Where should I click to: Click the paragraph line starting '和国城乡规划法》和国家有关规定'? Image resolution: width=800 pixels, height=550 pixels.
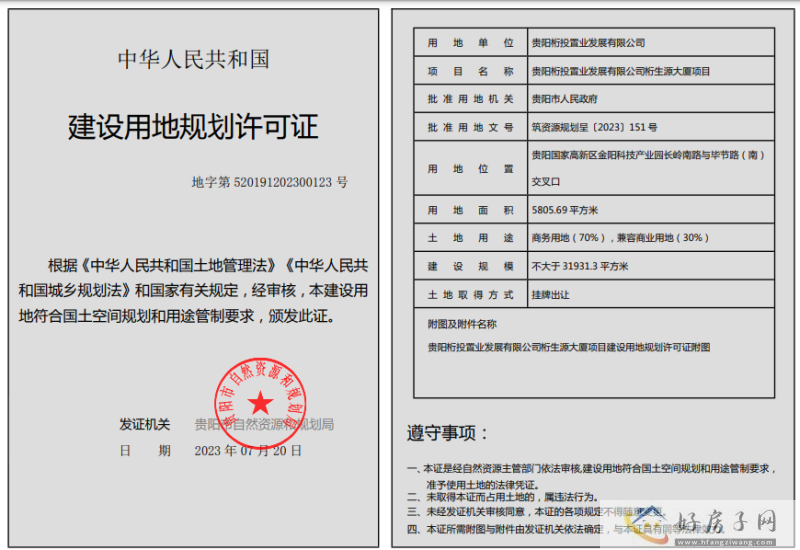[193, 291]
